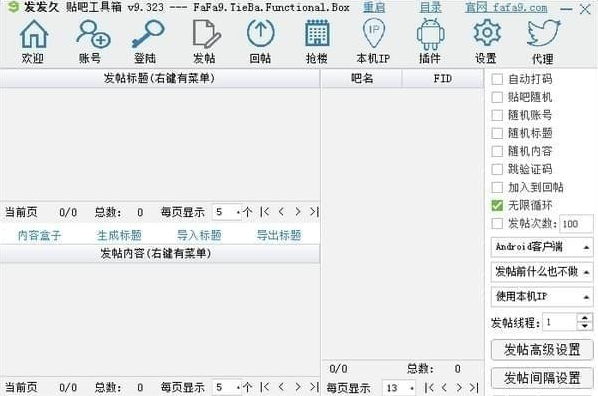Go to previous page of content list
The image size is (598, 396).
click(281, 388)
